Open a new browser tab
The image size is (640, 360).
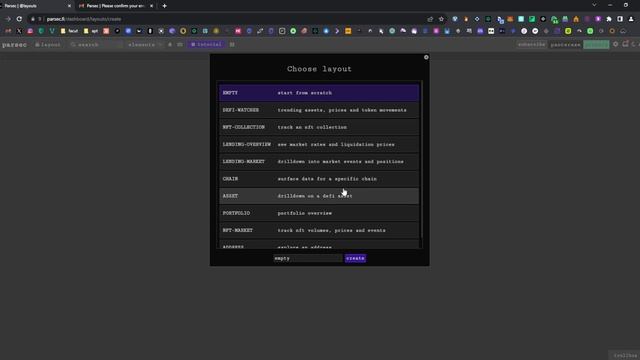[164, 6]
